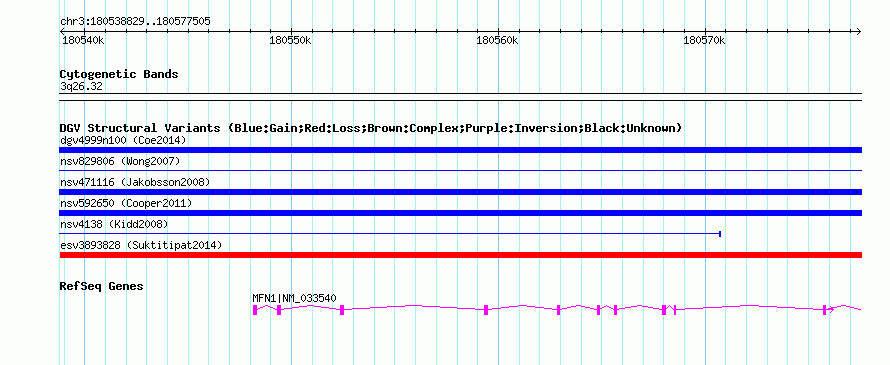Click the 180560k ruler tick label
Screen dimensions: 890x365
498,41
